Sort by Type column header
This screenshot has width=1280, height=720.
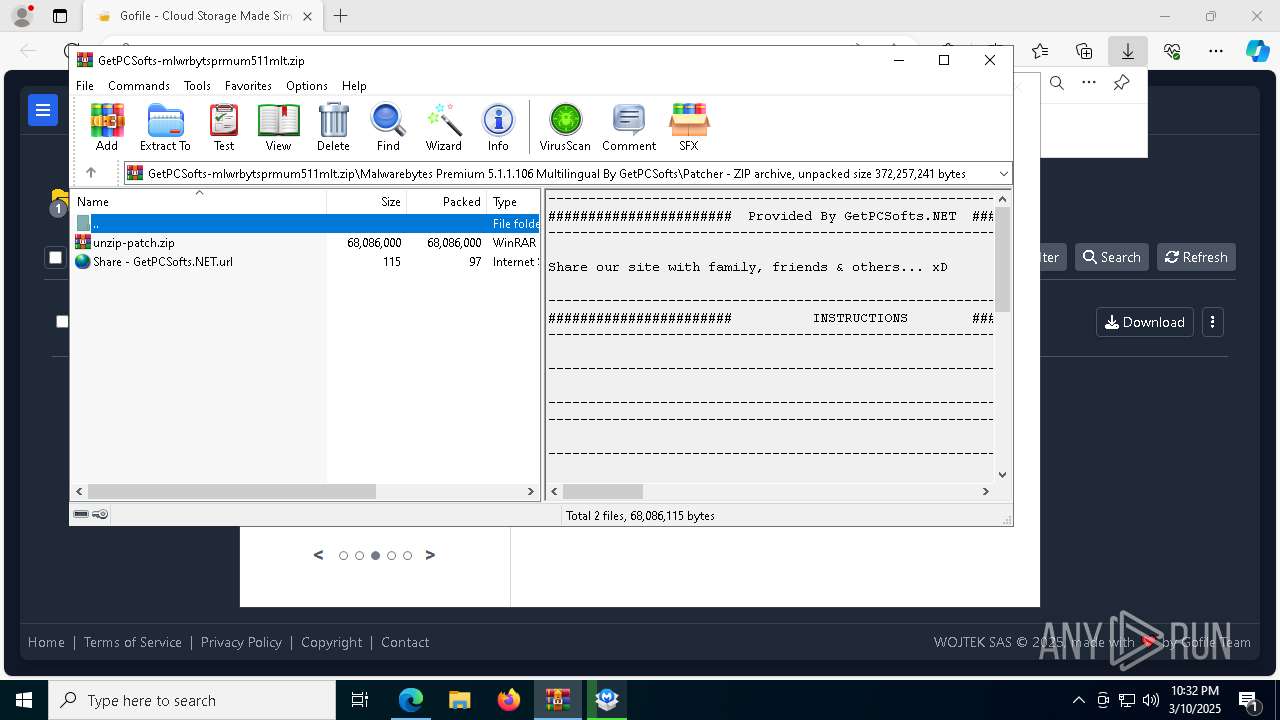pos(513,201)
